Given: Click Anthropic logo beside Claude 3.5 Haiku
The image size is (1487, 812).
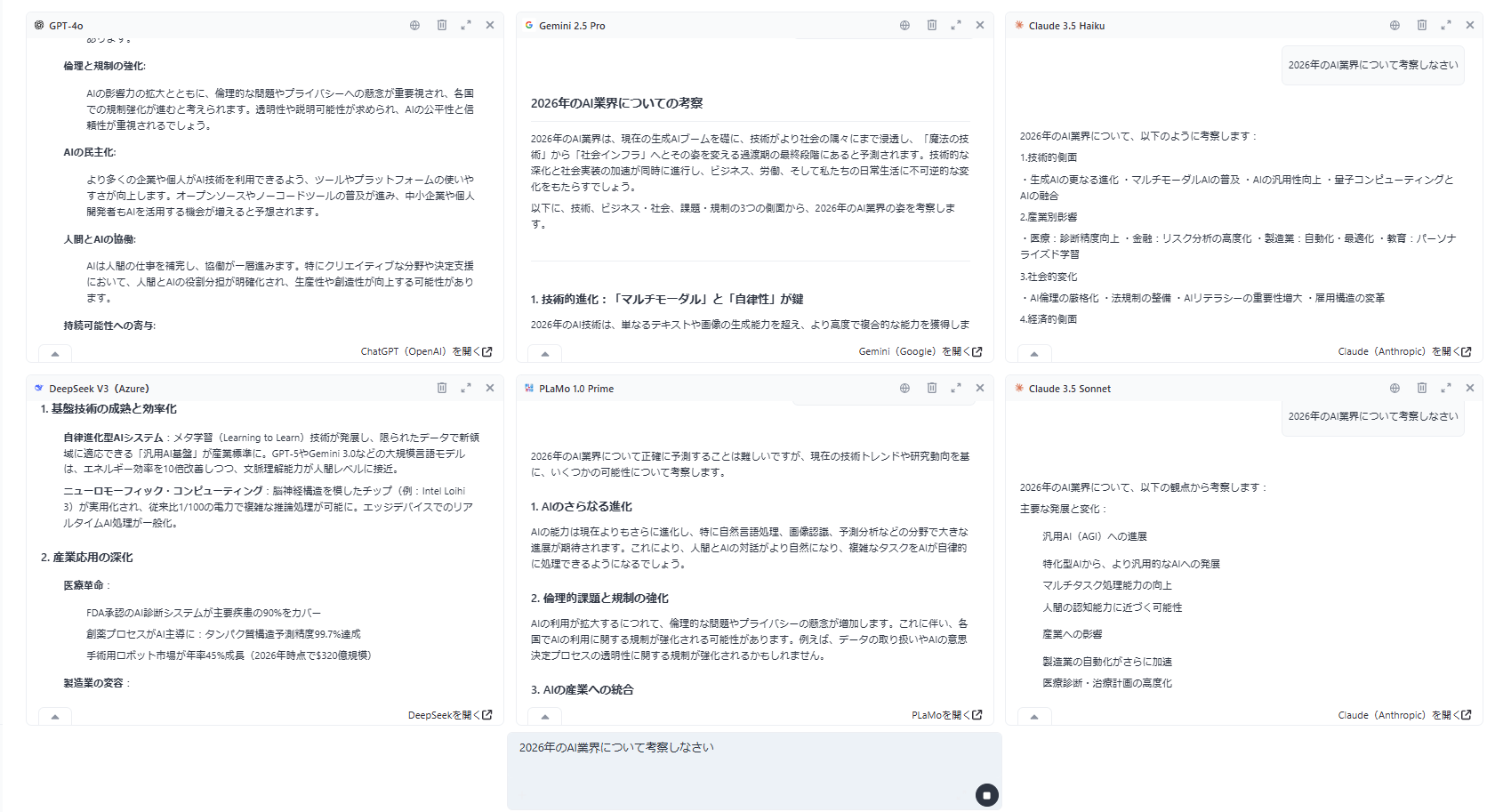Looking at the screenshot, I should click(1019, 26).
